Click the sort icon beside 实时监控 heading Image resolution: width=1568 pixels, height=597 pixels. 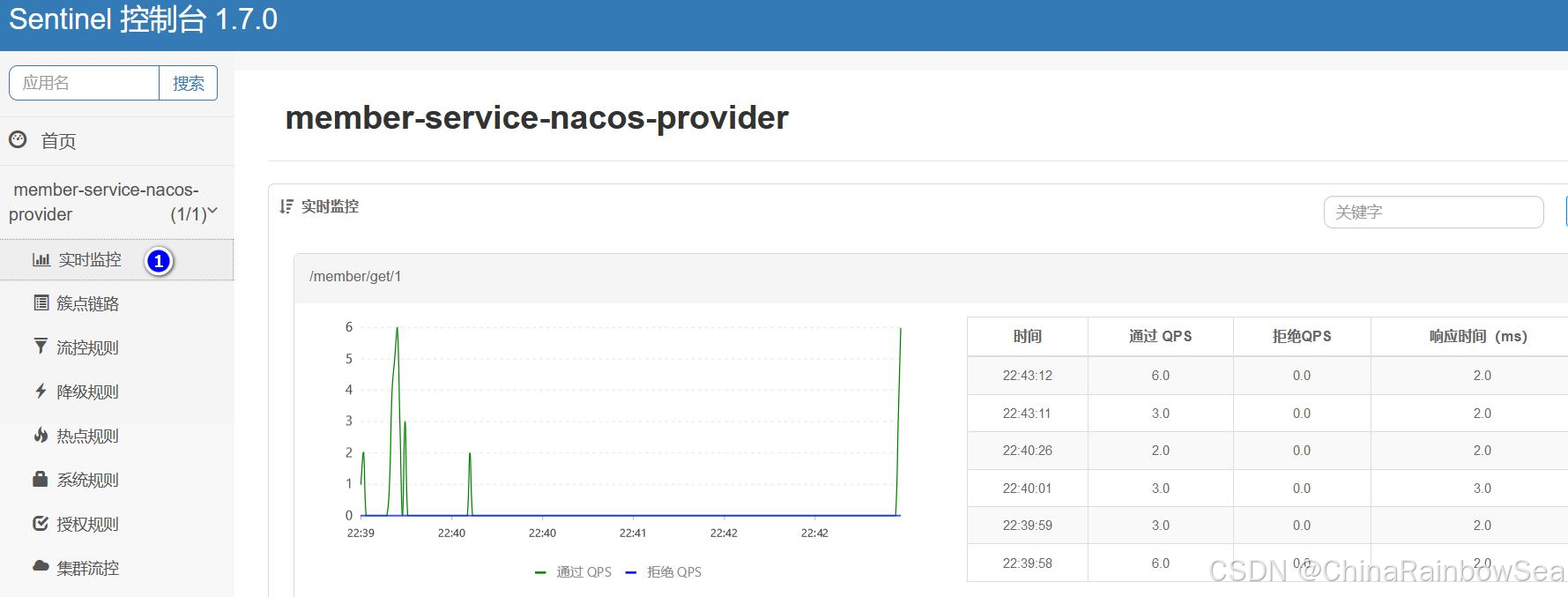click(x=286, y=206)
